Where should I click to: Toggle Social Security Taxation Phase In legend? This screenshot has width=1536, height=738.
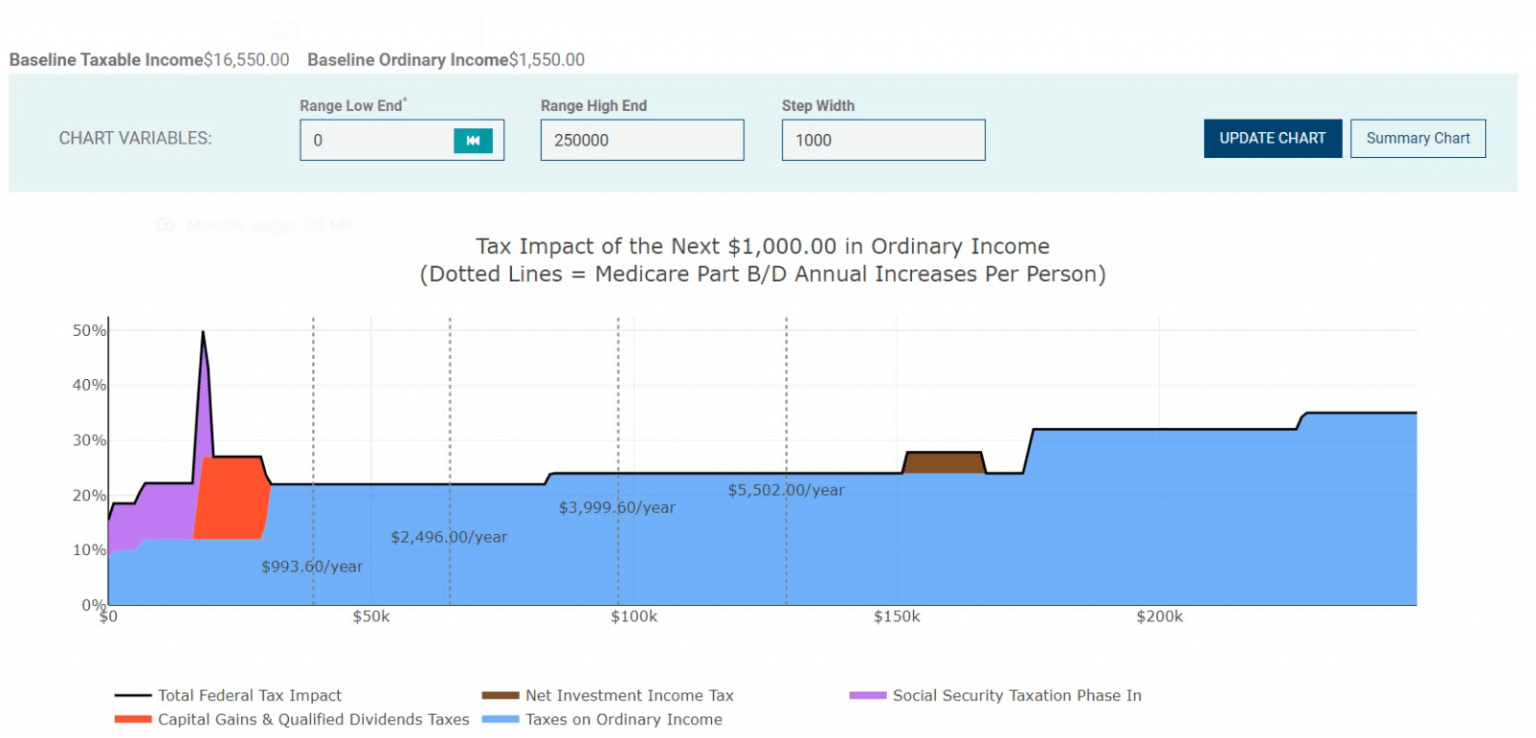(x=995, y=695)
